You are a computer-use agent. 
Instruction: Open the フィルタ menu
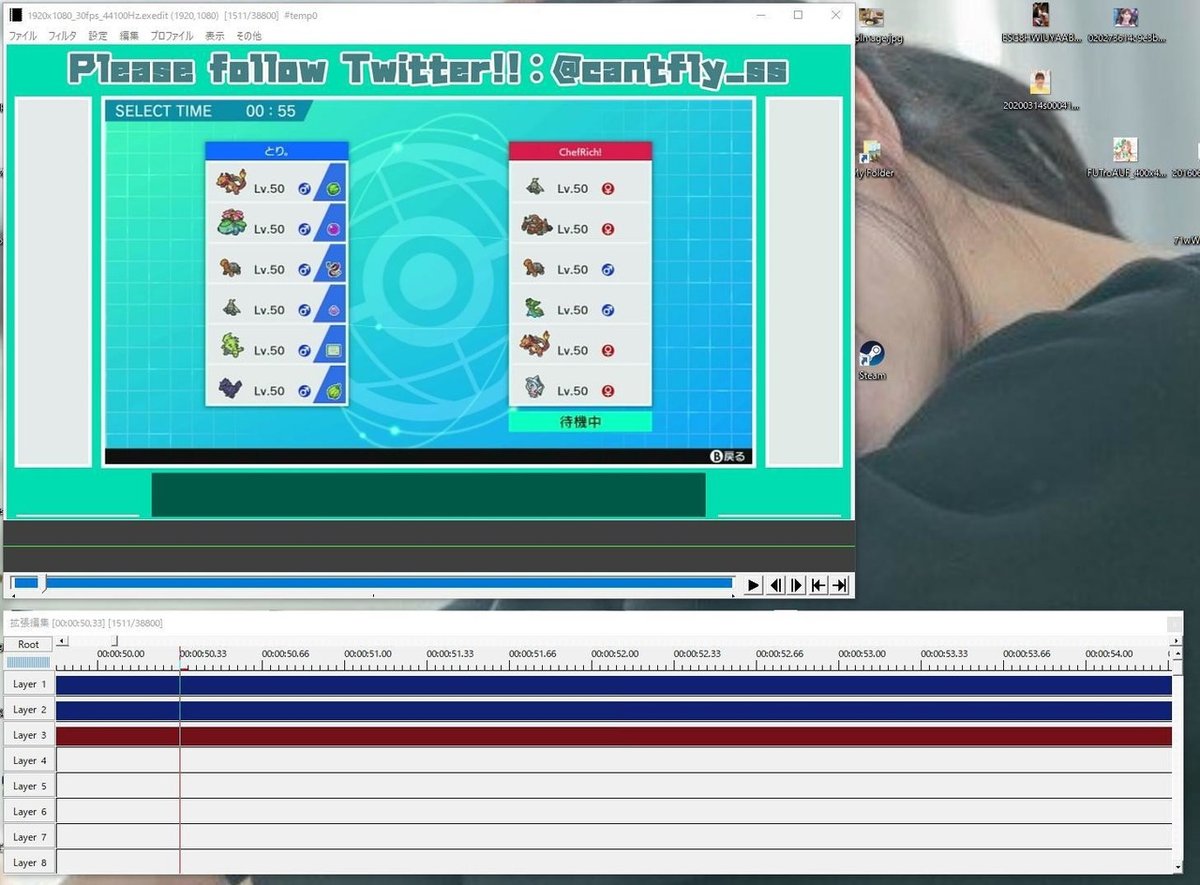coord(62,36)
